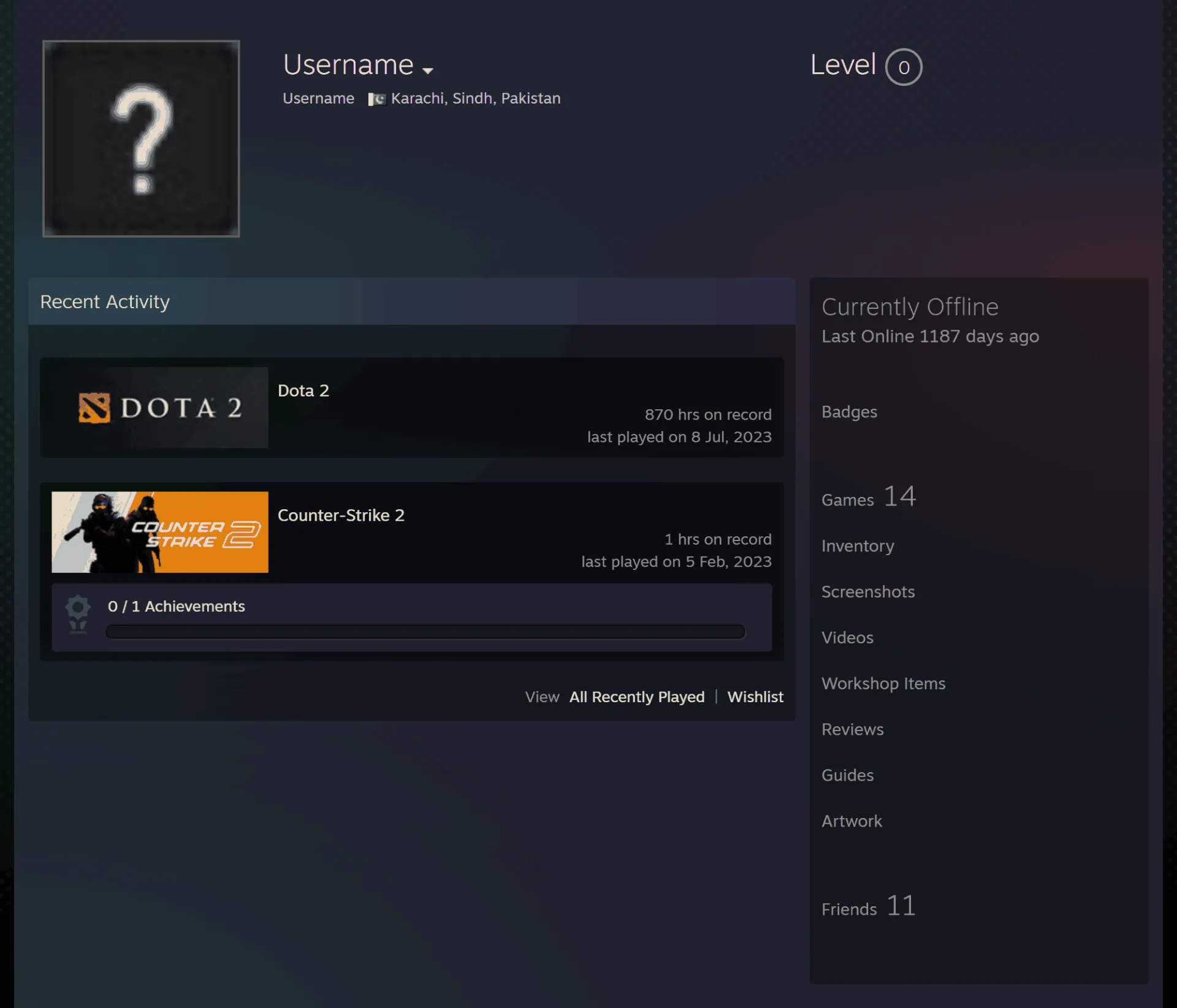View All Recently Played games

(637, 697)
